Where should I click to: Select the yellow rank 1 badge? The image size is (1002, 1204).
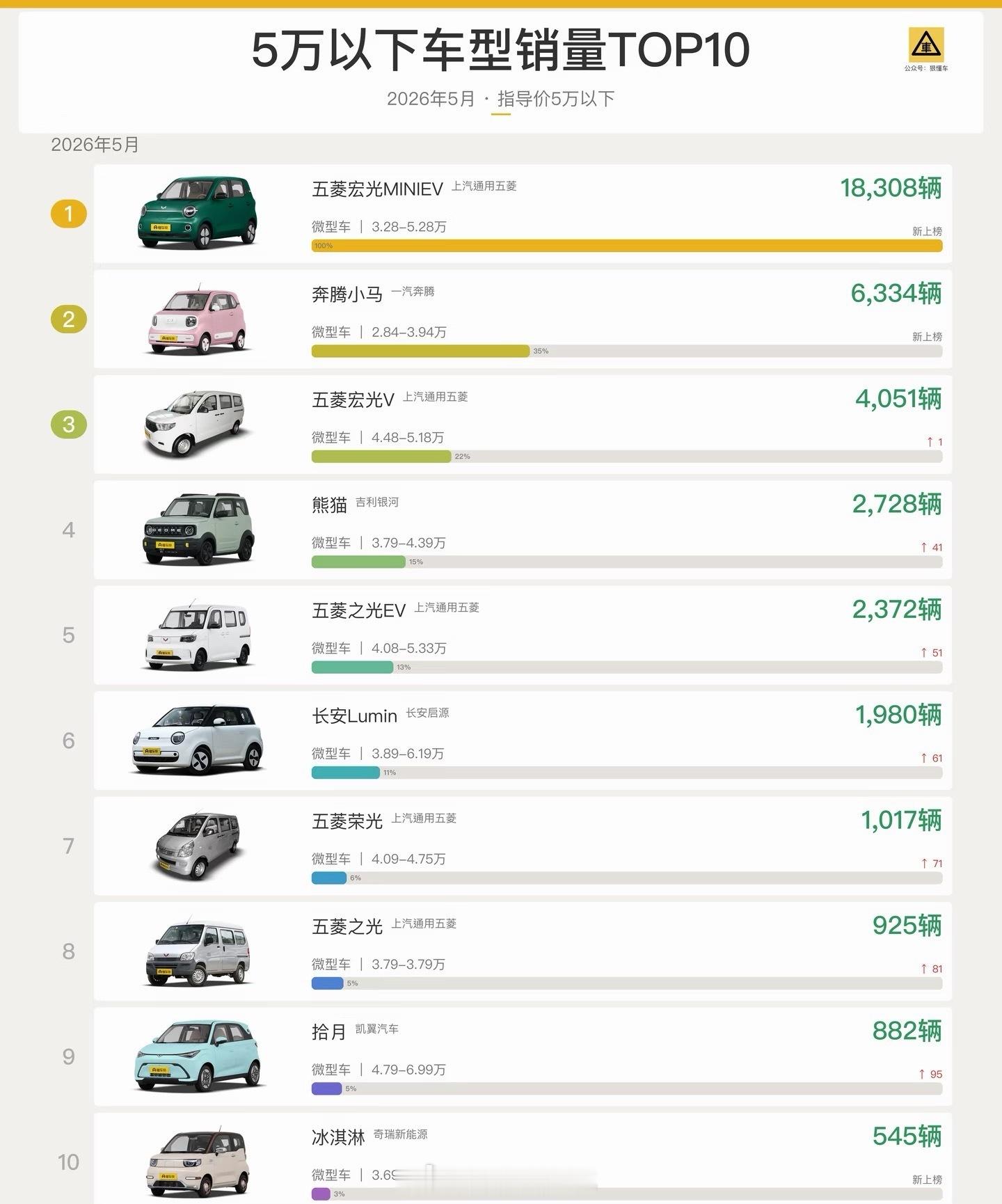click(x=68, y=214)
